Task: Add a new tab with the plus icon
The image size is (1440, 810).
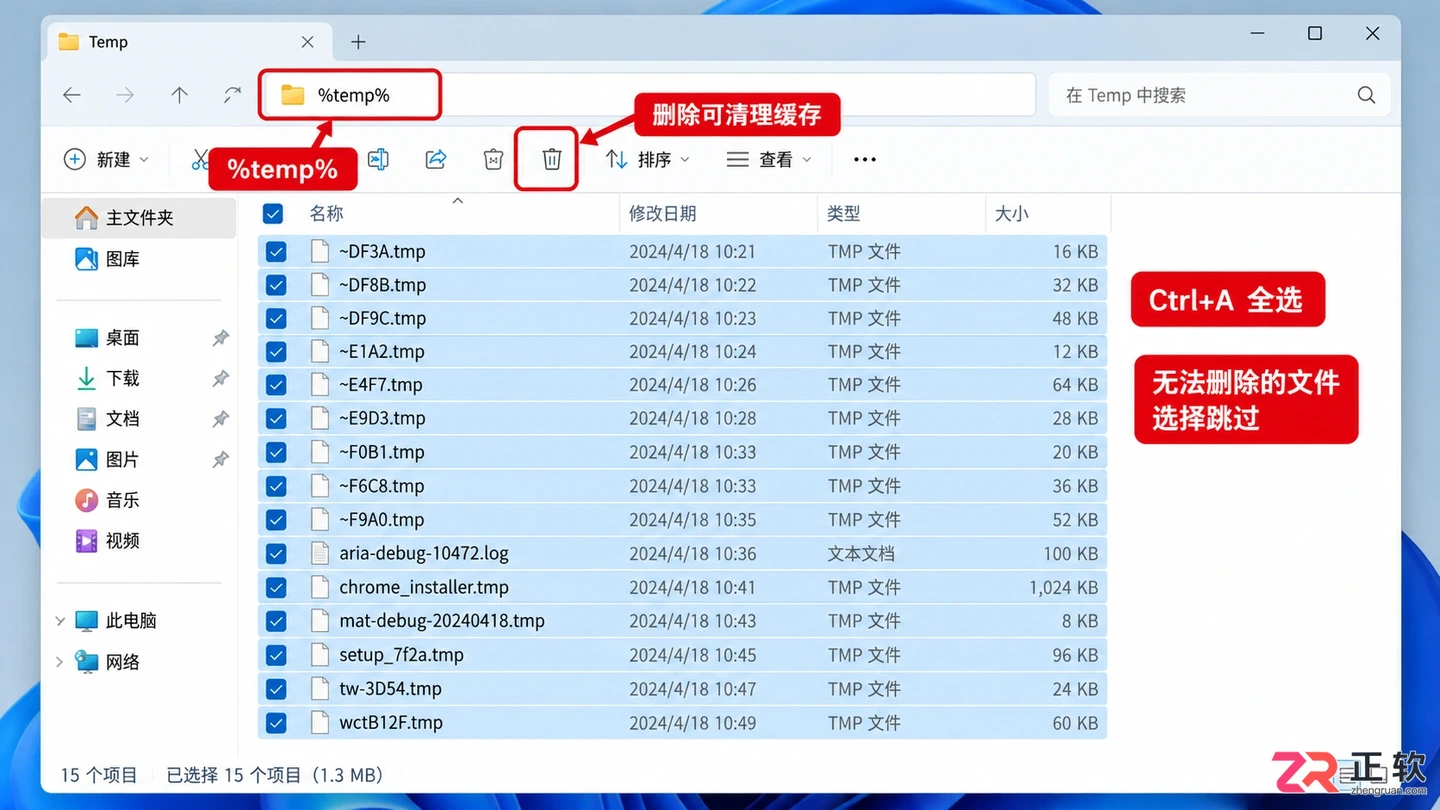Action: coord(358,42)
